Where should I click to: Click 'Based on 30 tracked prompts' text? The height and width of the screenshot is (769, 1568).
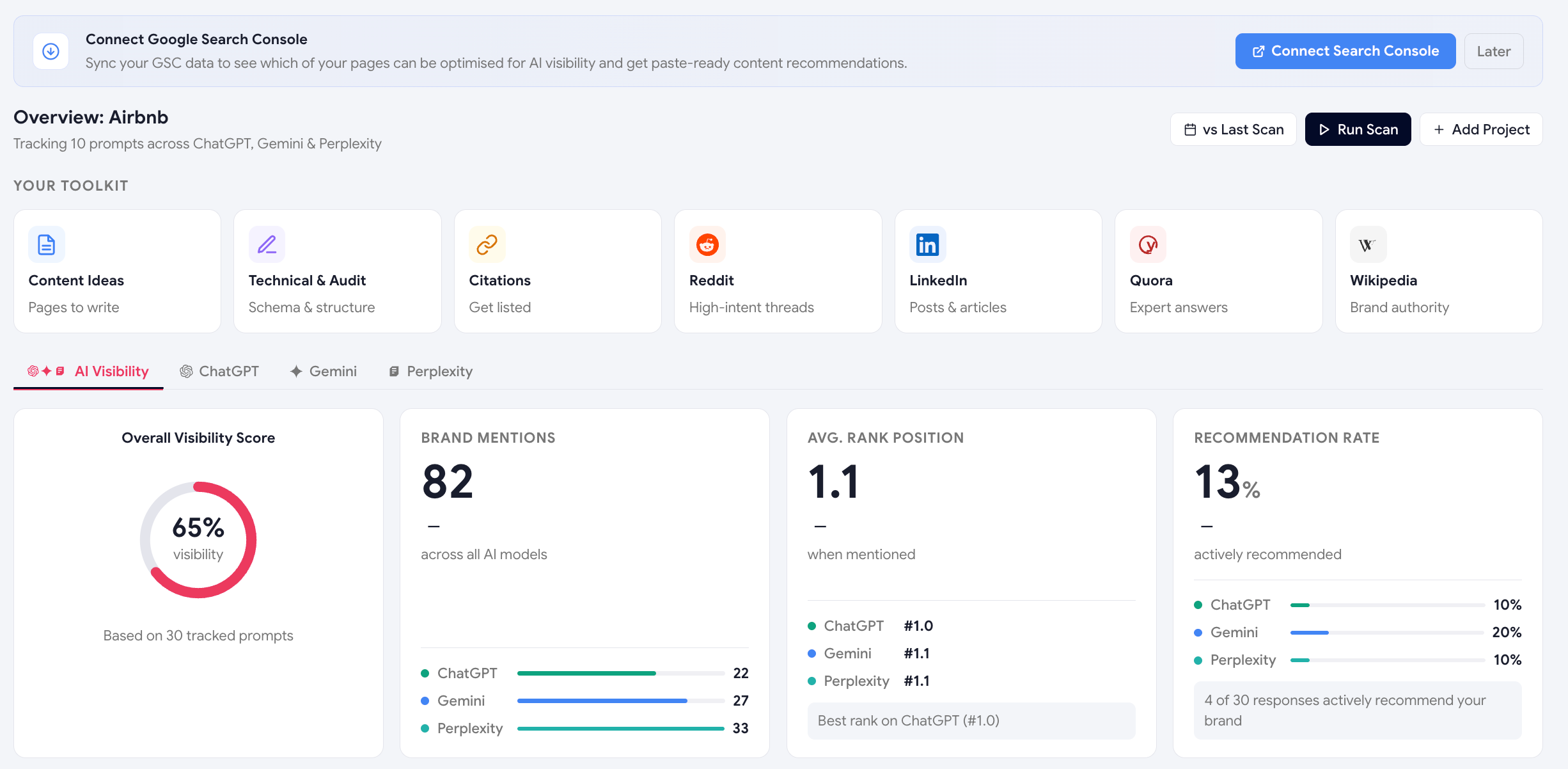pyautogui.click(x=198, y=636)
